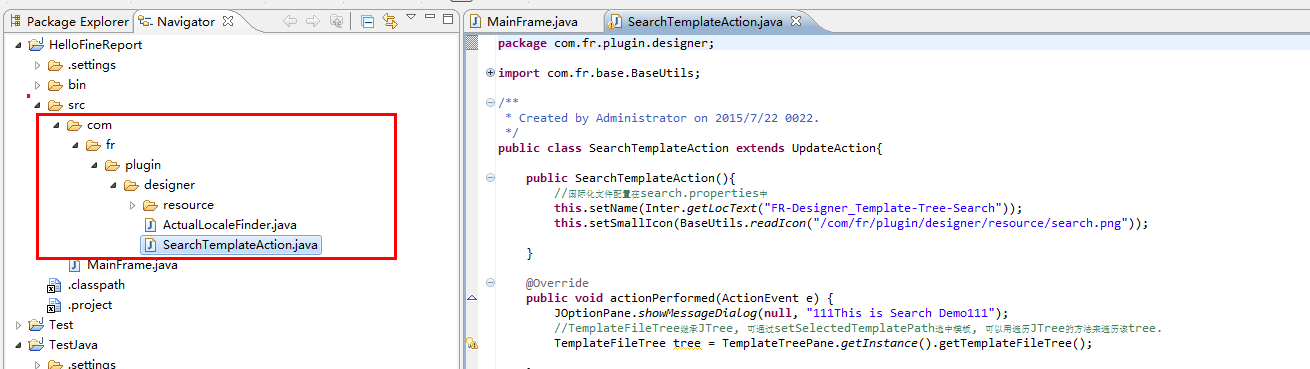Select the .classpath file
This screenshot has height=369, width=1310.
tap(86, 285)
